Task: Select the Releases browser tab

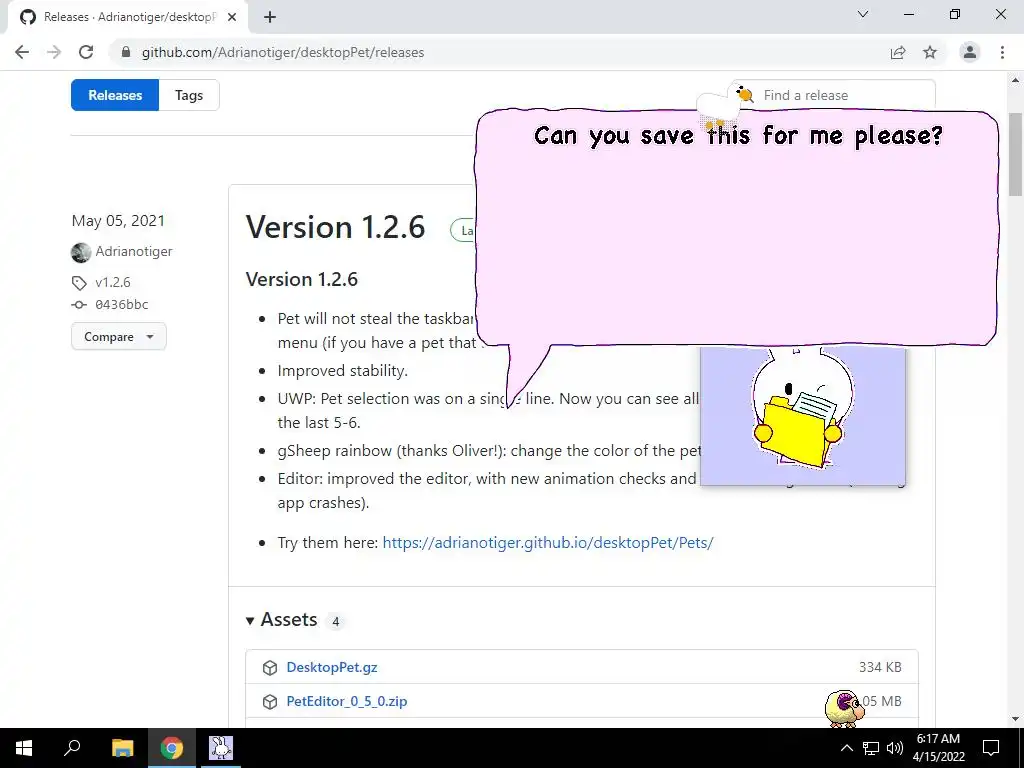Action: pos(127,17)
